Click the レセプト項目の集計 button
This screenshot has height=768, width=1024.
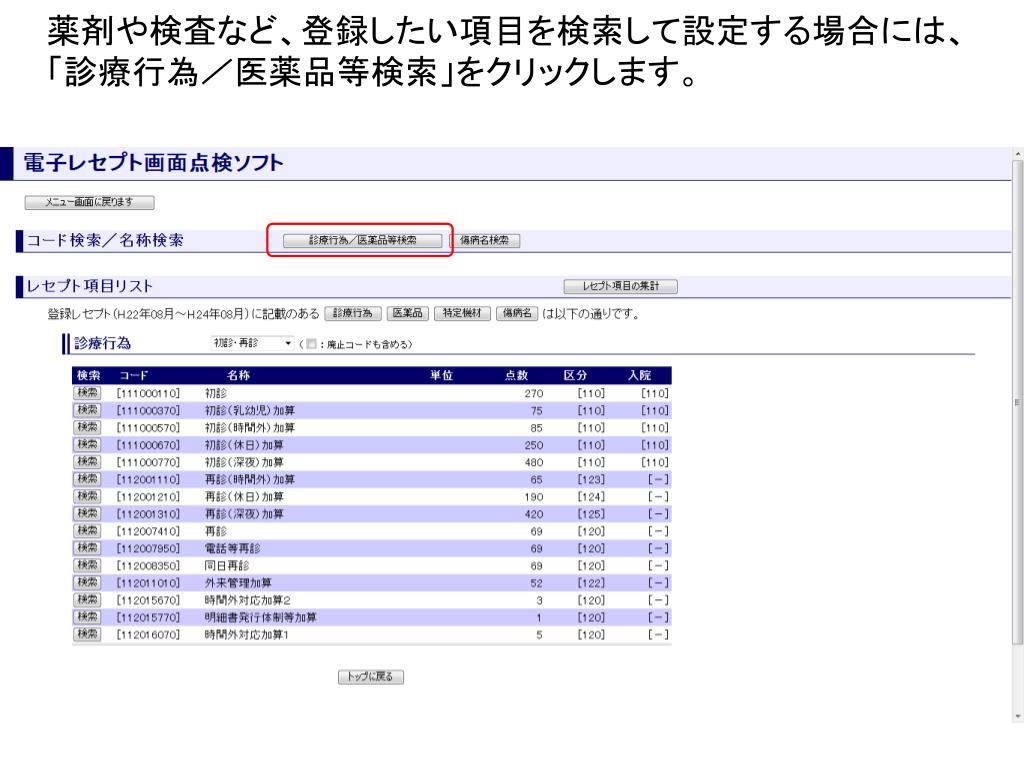[x=620, y=287]
